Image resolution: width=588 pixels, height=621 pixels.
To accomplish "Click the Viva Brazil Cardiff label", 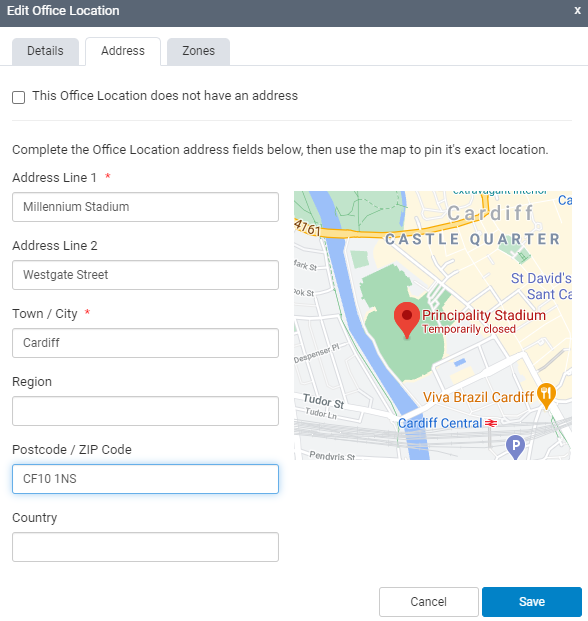I will pyautogui.click(x=478, y=397).
